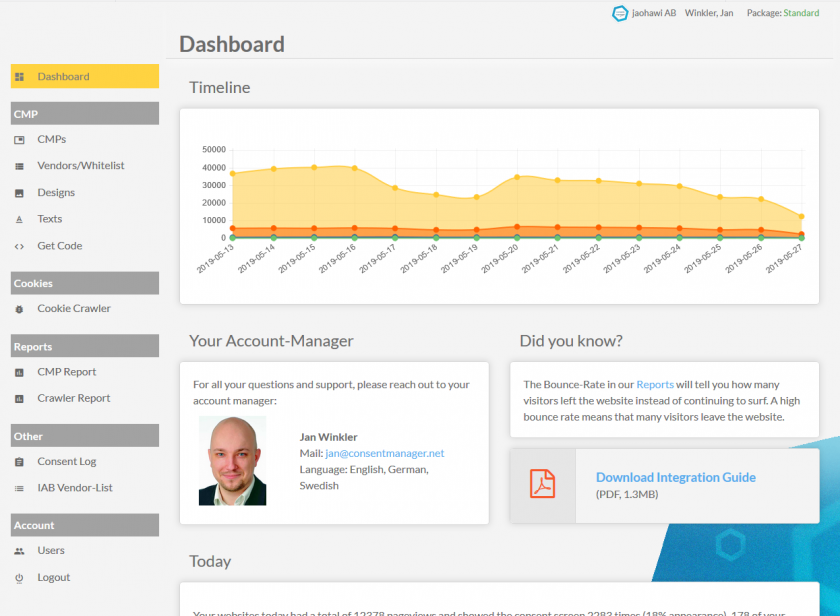
Task: Open the Consent Log
Action: [x=66, y=461]
